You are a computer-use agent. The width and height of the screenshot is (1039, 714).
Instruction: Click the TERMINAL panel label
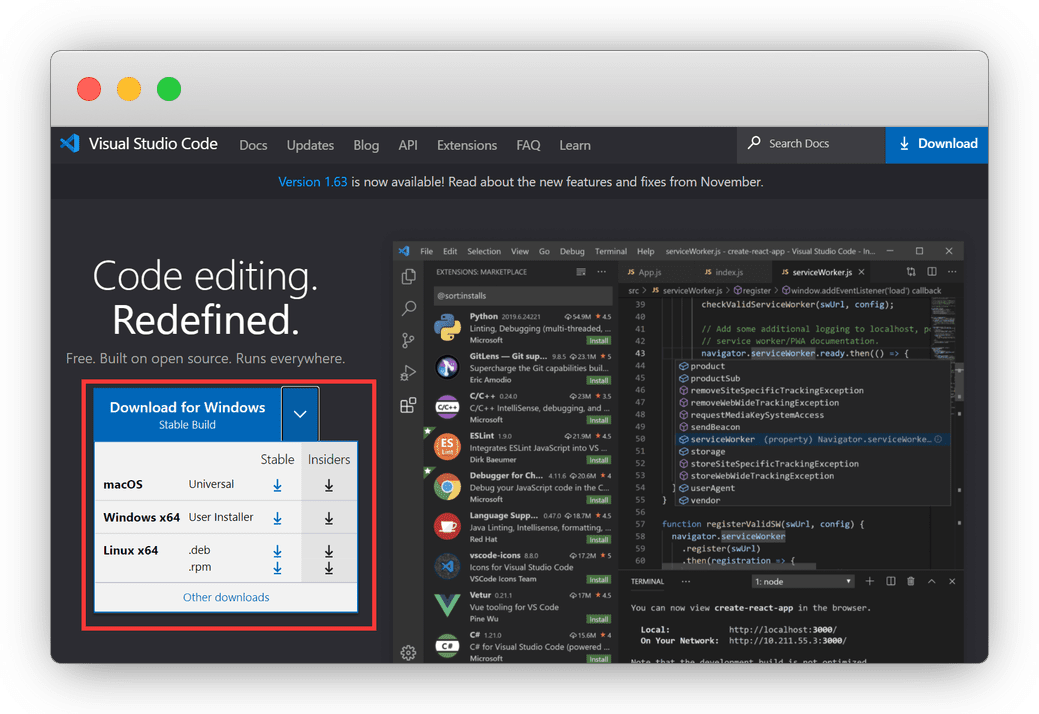click(647, 582)
